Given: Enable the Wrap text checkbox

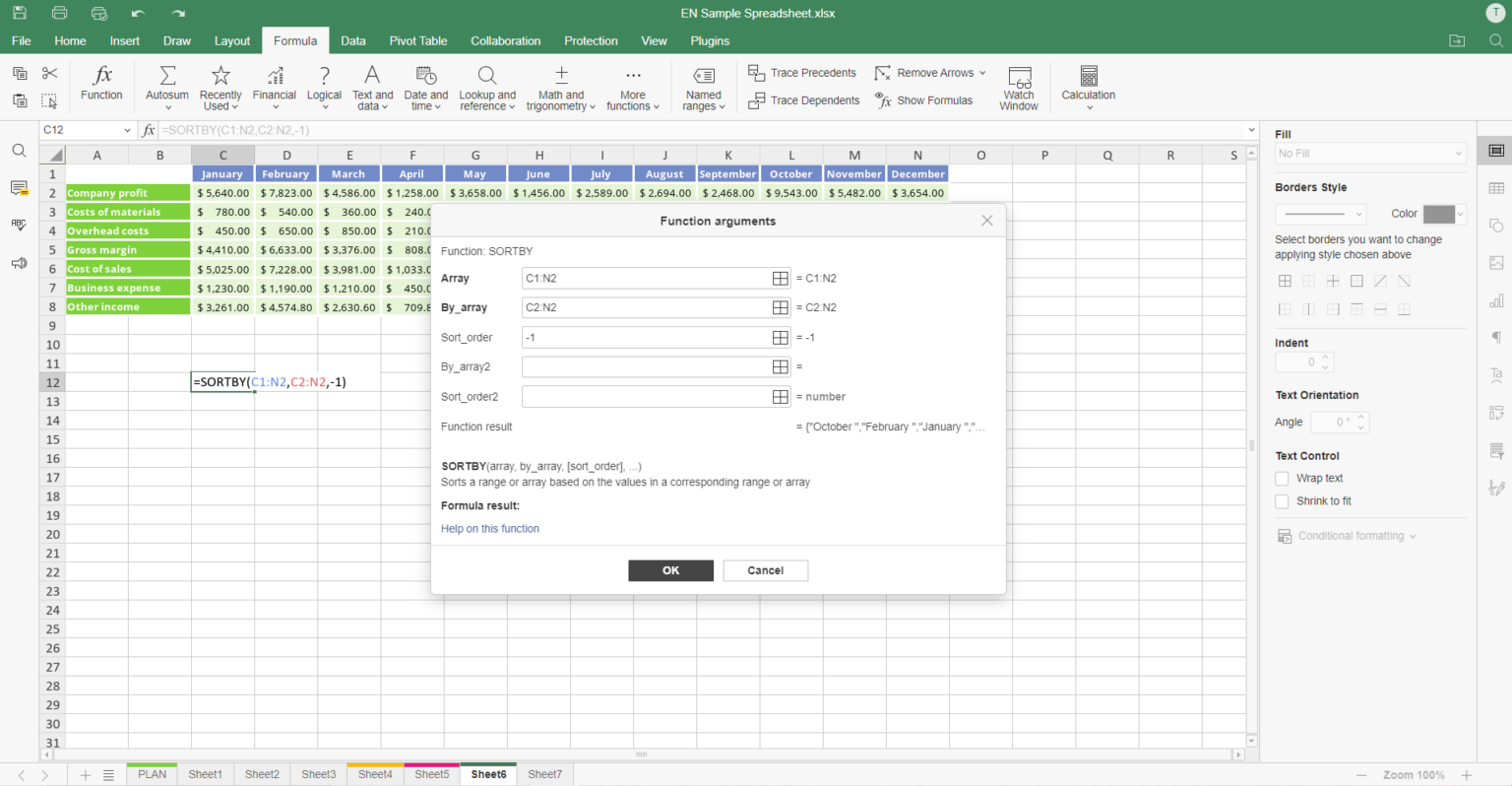Looking at the screenshot, I should (x=1282, y=479).
